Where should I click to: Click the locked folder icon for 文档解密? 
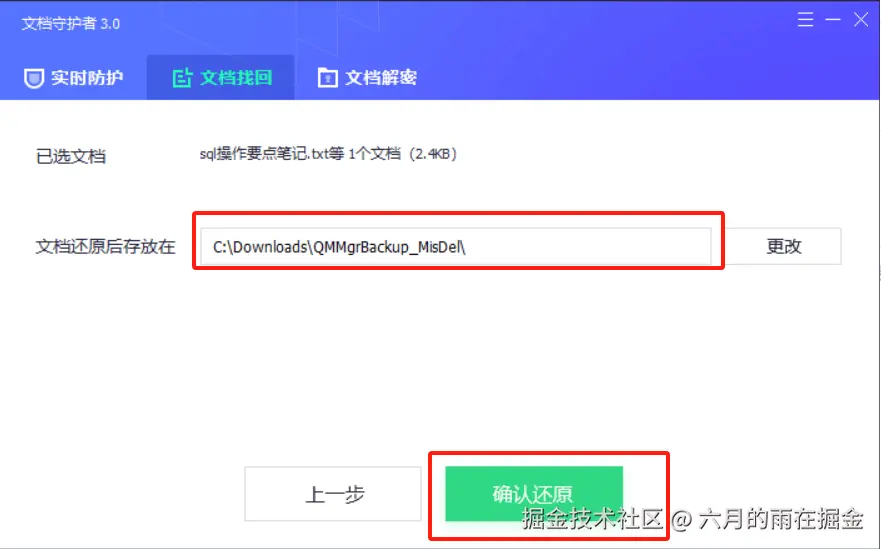(x=327, y=78)
